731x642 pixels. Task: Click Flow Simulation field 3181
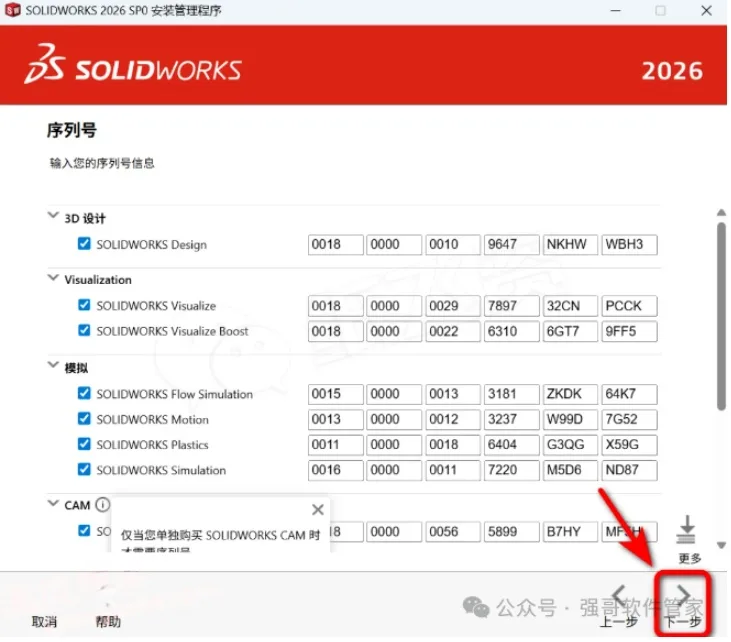(511, 394)
